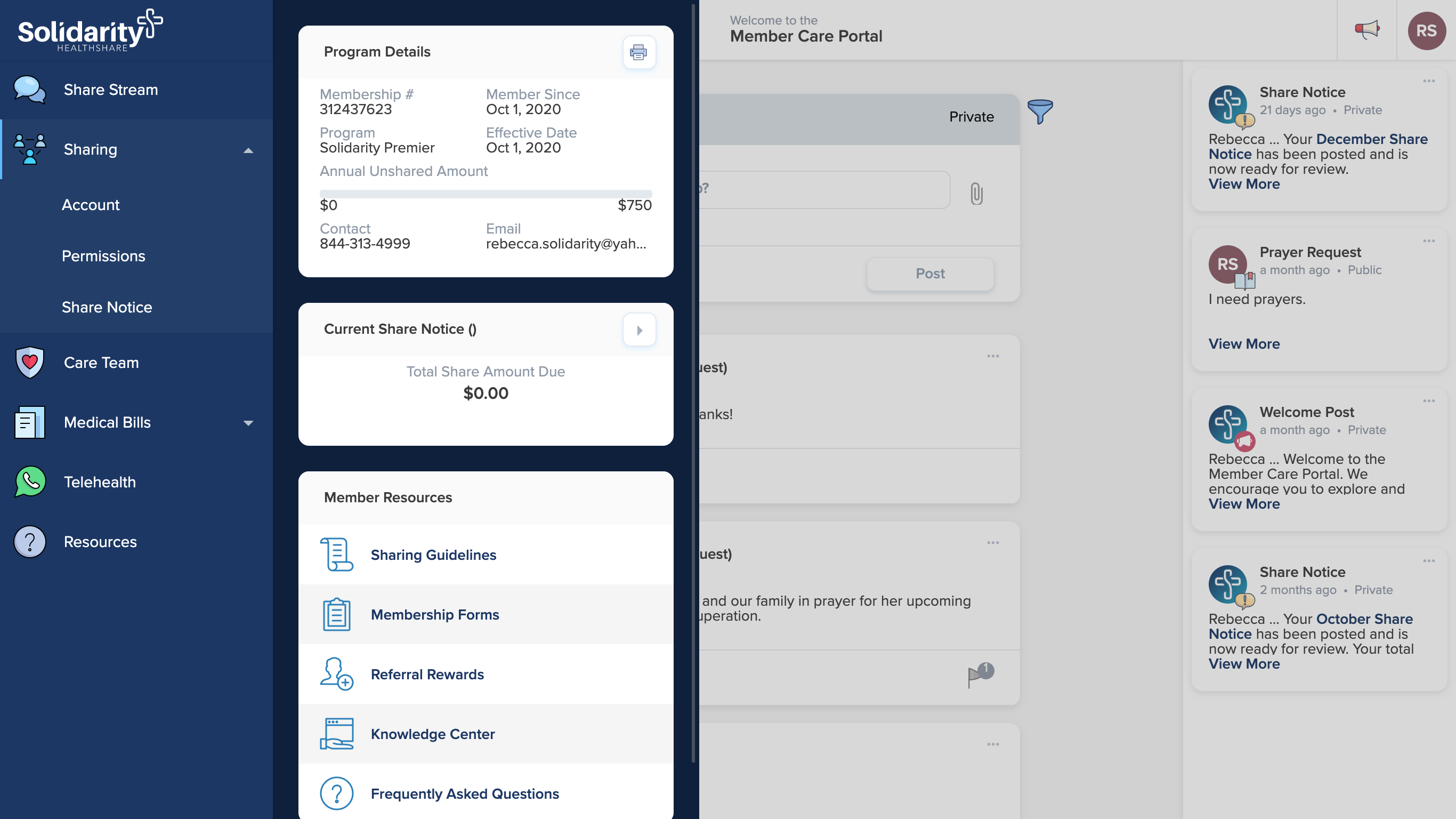The width and height of the screenshot is (1456, 819).
Task: Collapse the Sharing menu section
Action: [248, 150]
